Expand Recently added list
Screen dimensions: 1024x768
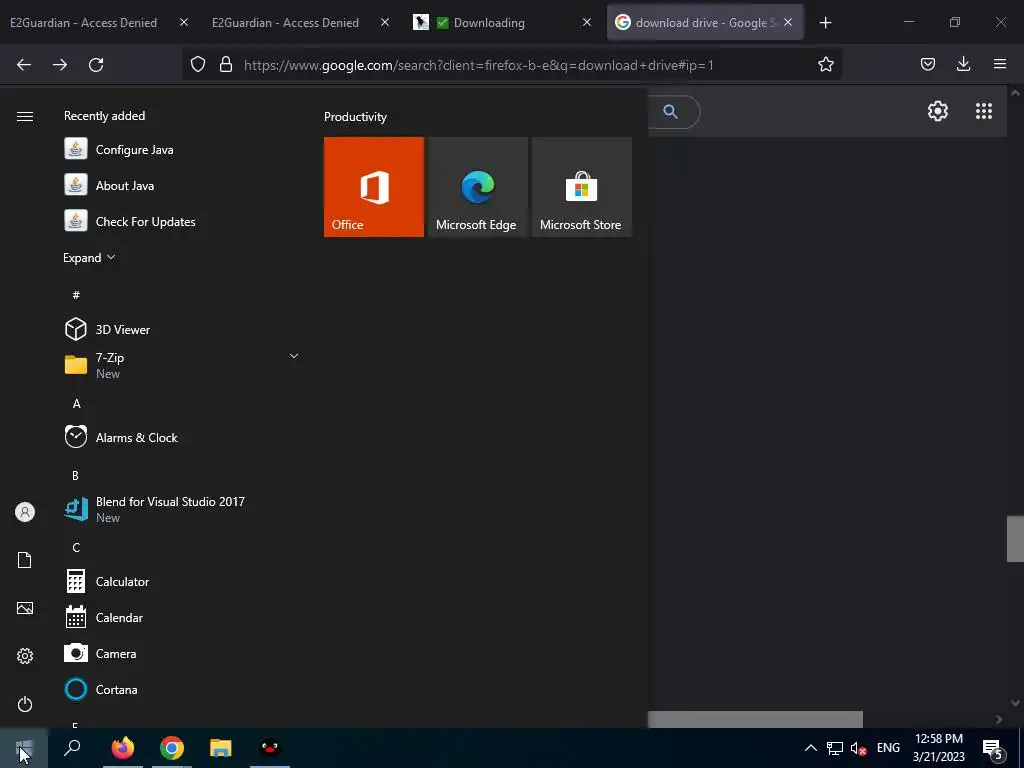89,258
